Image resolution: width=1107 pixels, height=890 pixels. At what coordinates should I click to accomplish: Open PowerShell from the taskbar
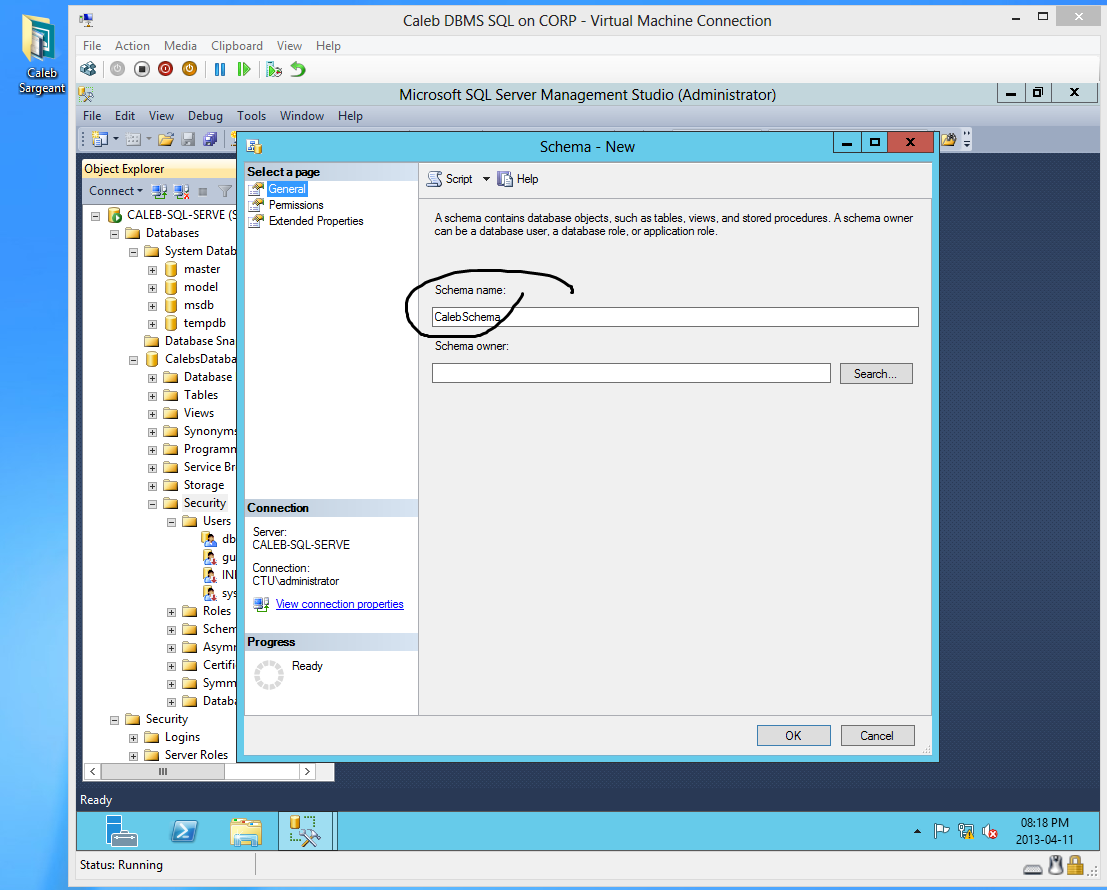click(x=184, y=831)
